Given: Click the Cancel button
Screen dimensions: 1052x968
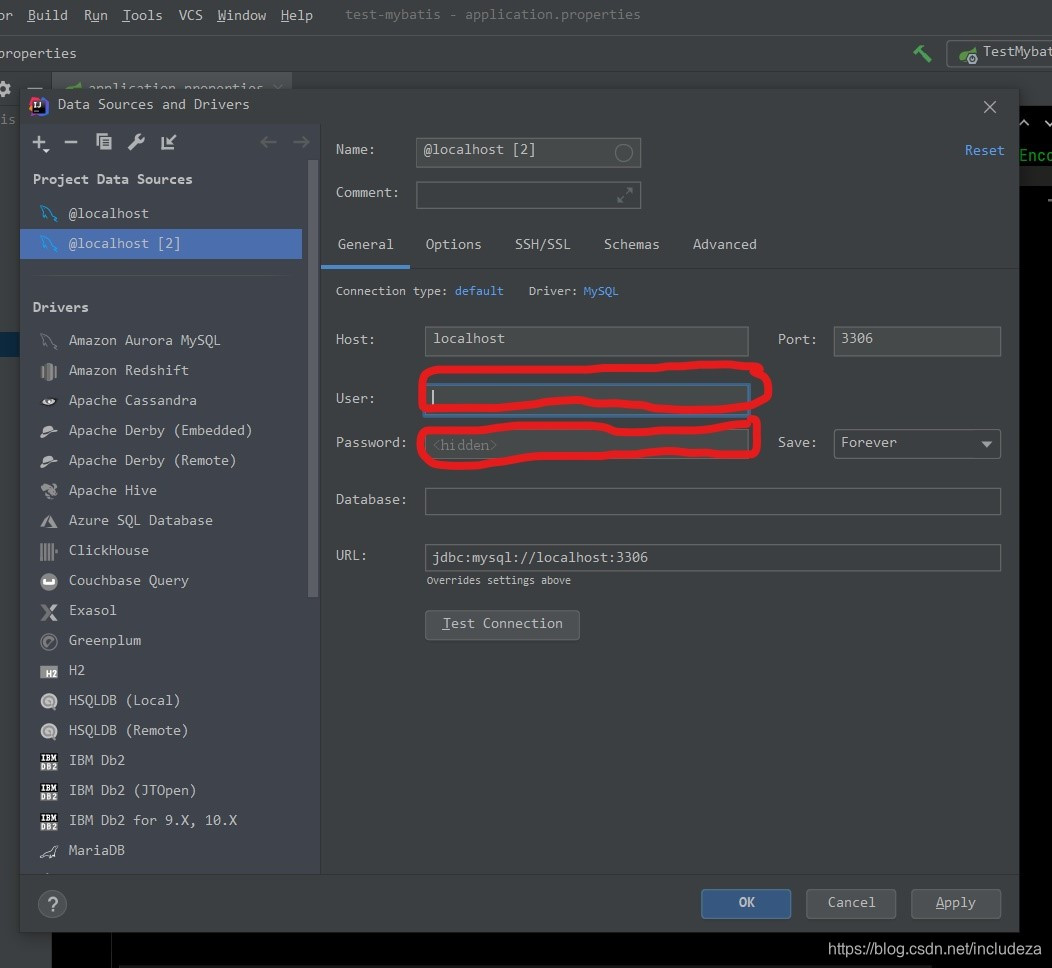Looking at the screenshot, I should point(851,904).
